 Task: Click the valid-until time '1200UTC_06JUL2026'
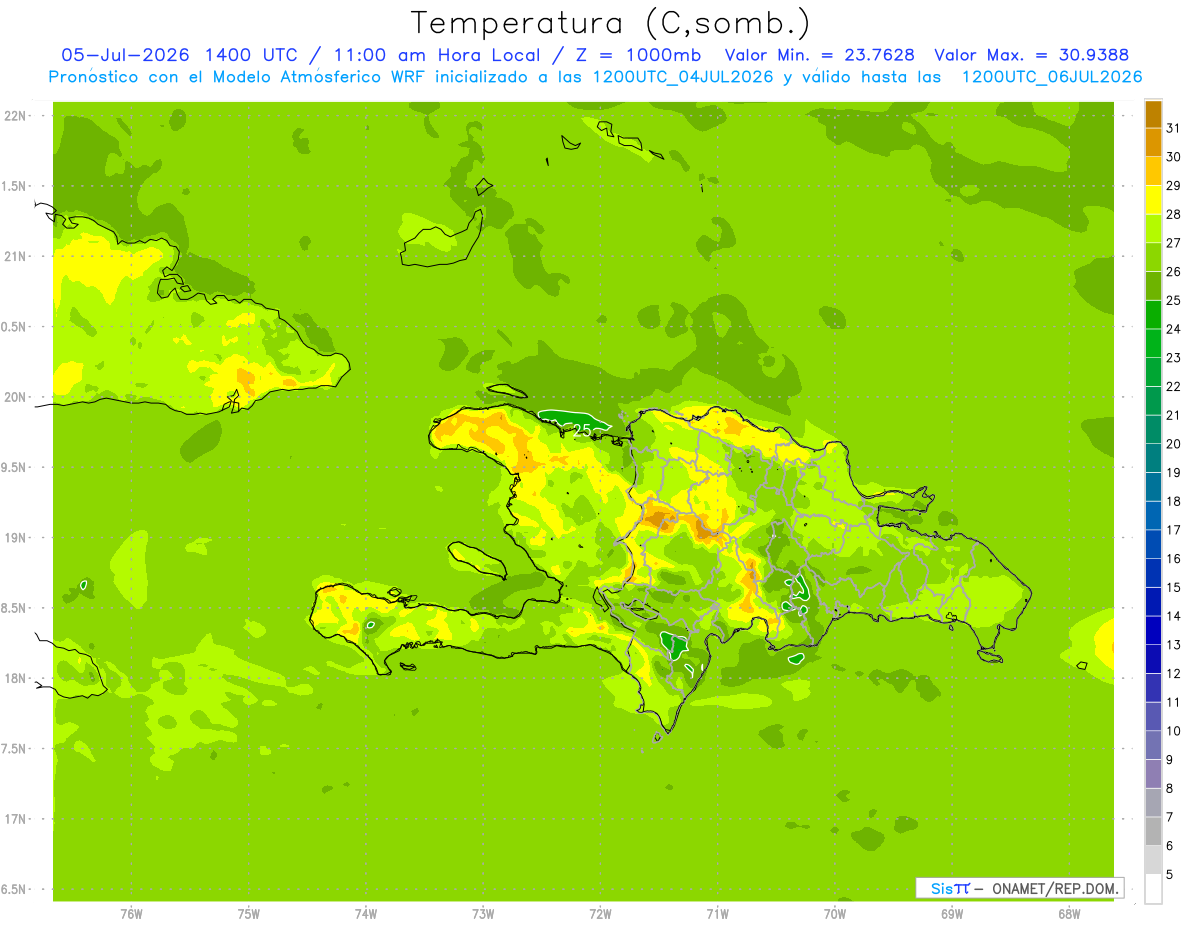(1052, 77)
